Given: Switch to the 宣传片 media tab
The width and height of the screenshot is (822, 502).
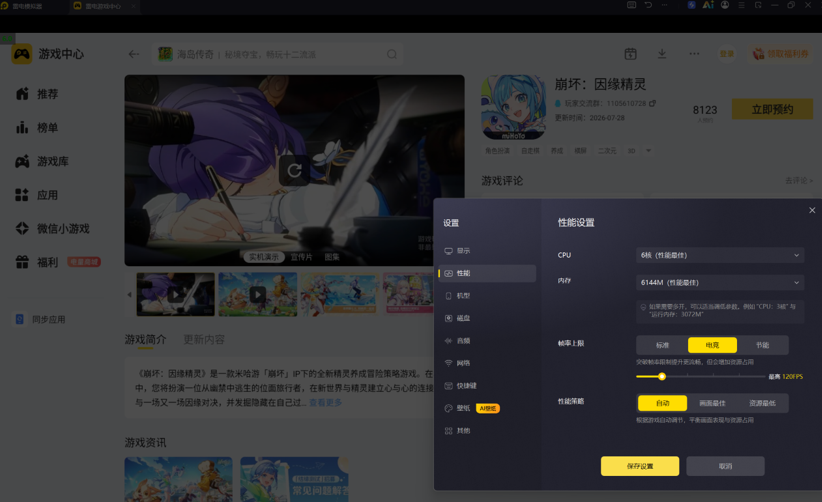Looking at the screenshot, I should (x=301, y=257).
